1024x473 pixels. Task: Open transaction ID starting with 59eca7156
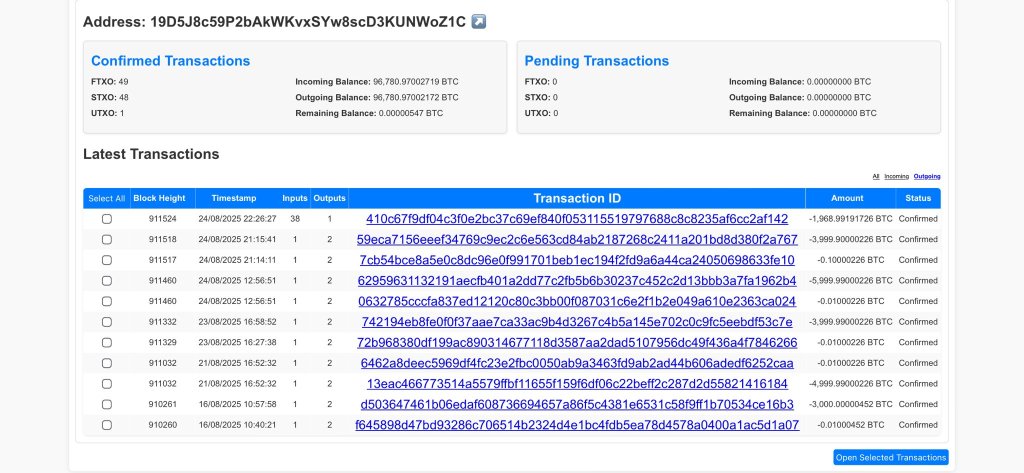pyautogui.click(x=577, y=239)
